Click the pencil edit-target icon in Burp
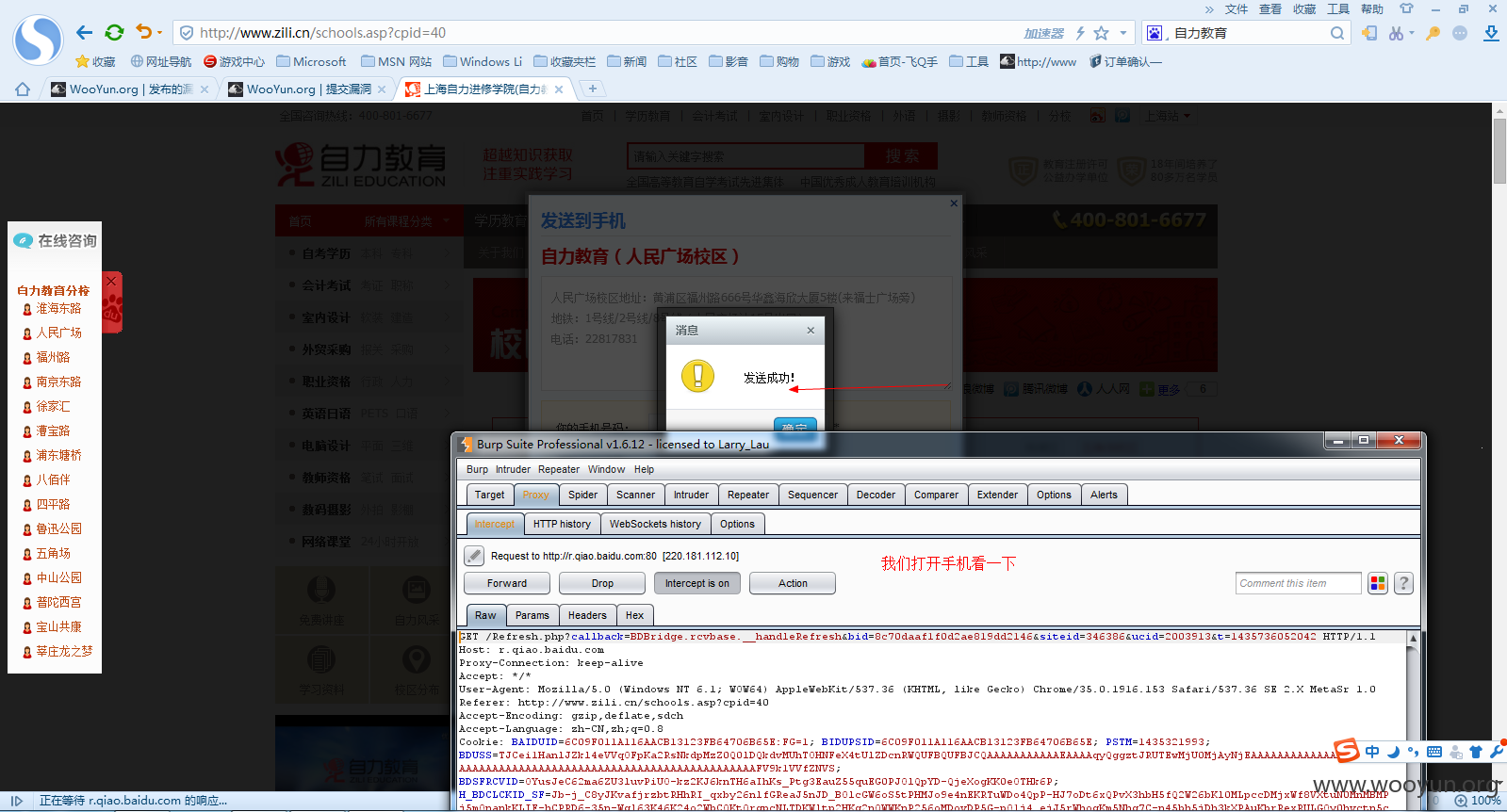Image resolution: width=1507 pixels, height=812 pixels. [474, 556]
